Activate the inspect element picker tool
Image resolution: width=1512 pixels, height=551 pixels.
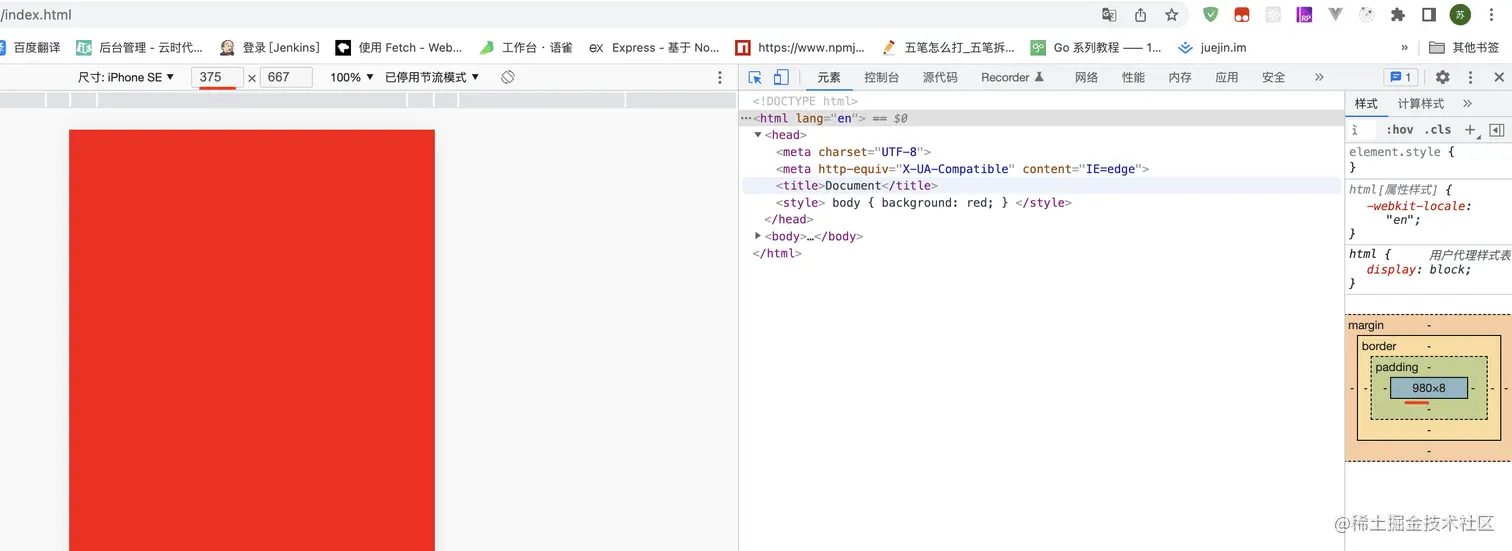point(756,77)
